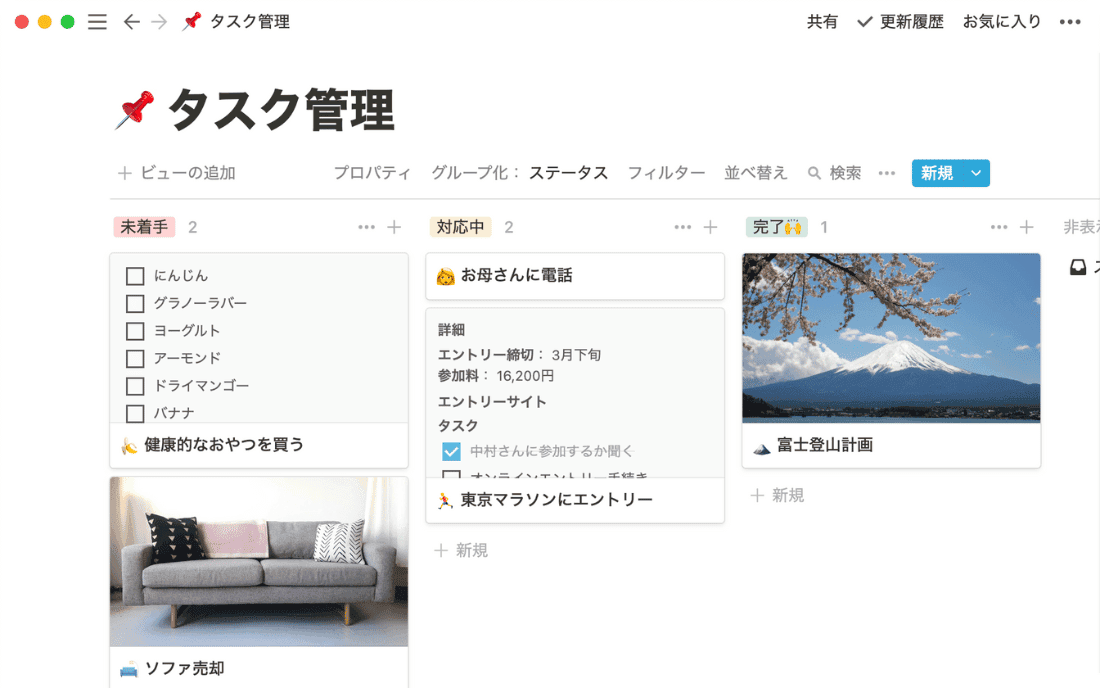
Task: Open the お母さんに電話 card
Action: [575, 276]
